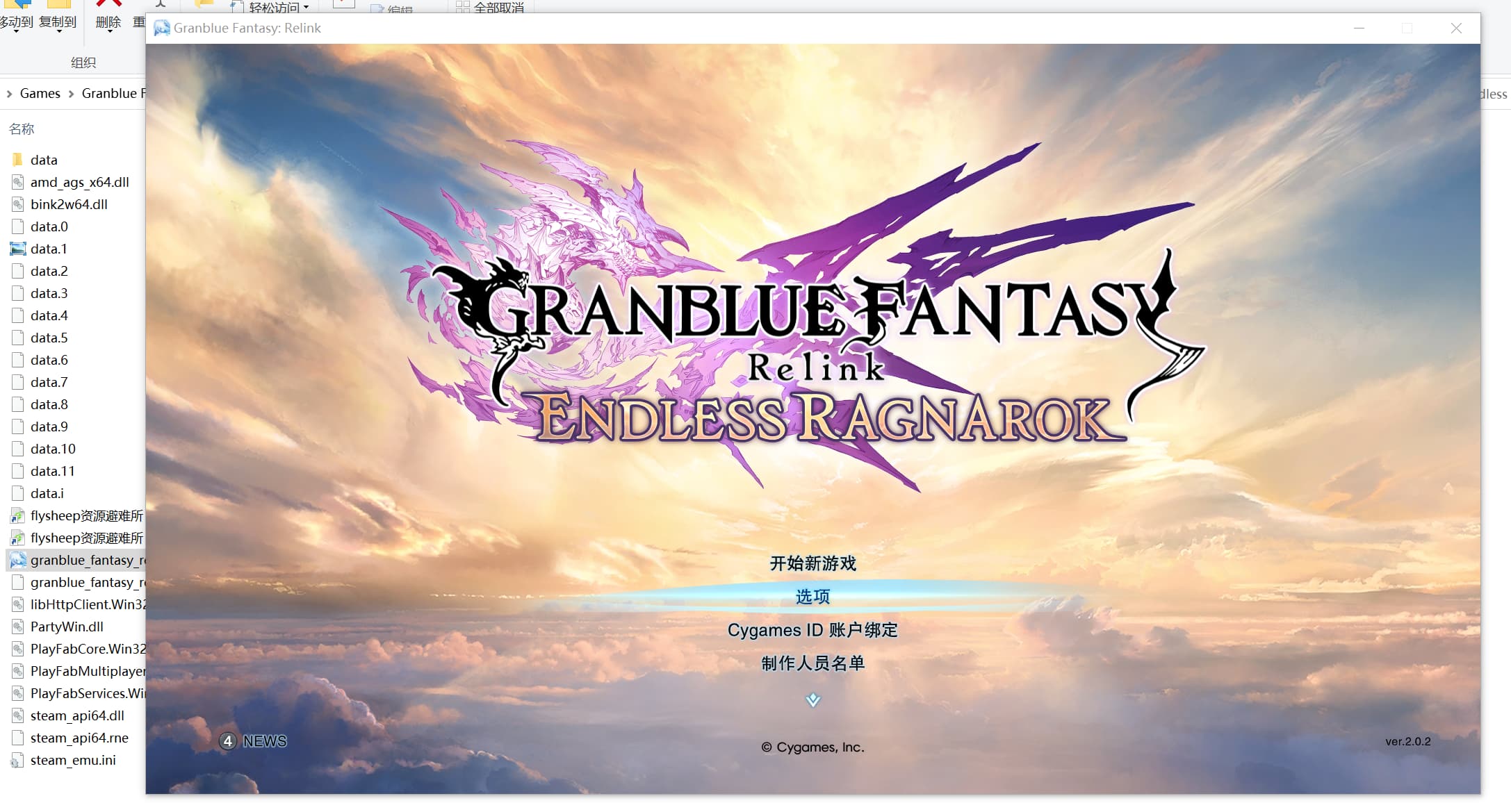Viewport: 1511px width, 812px height.
Task: Select the data folder icon in Explorer
Action: click(17, 160)
